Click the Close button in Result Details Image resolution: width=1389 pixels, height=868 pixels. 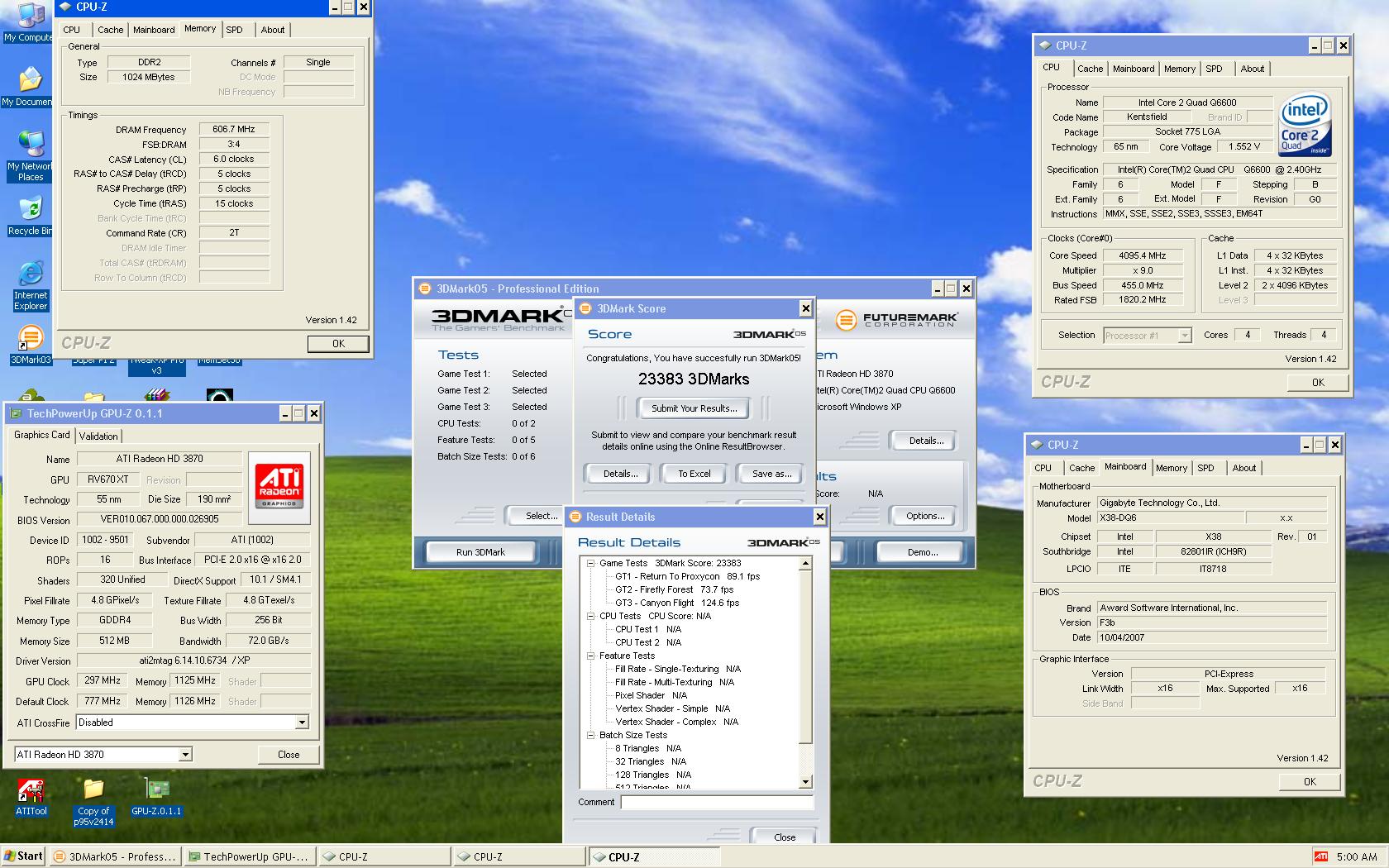coord(784,837)
